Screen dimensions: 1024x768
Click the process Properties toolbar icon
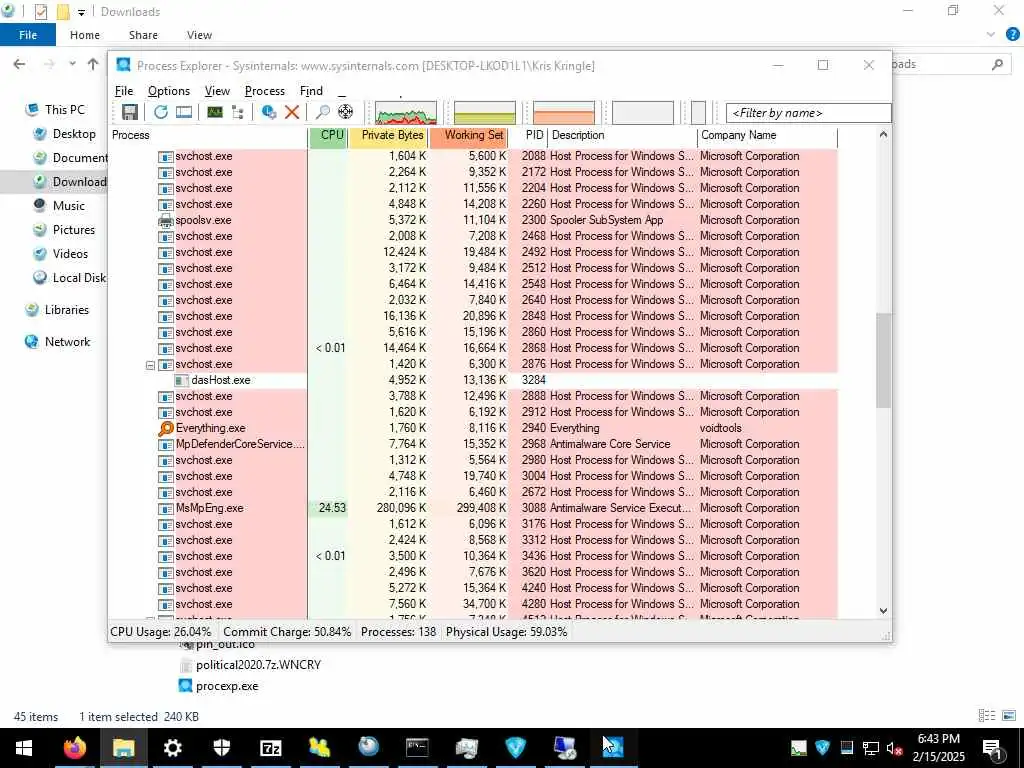(x=268, y=112)
